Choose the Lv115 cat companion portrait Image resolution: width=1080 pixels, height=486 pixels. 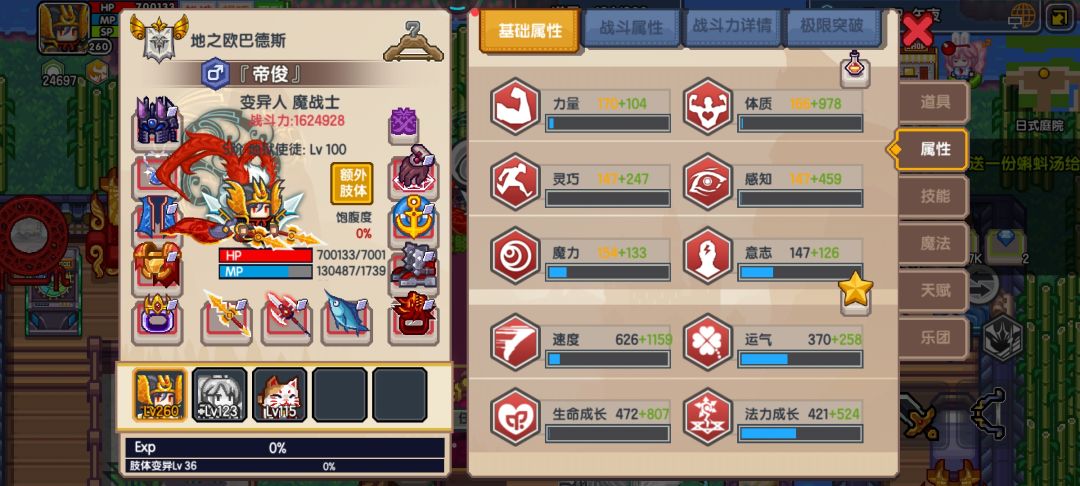coord(280,394)
